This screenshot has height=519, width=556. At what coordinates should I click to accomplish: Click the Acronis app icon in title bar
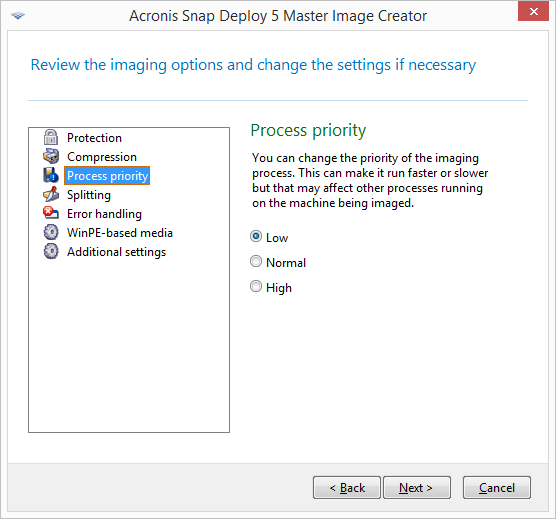point(18,15)
